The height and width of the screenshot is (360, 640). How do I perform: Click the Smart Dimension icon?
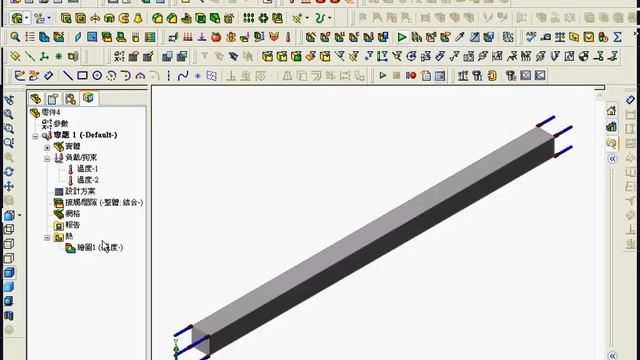pos(49,76)
